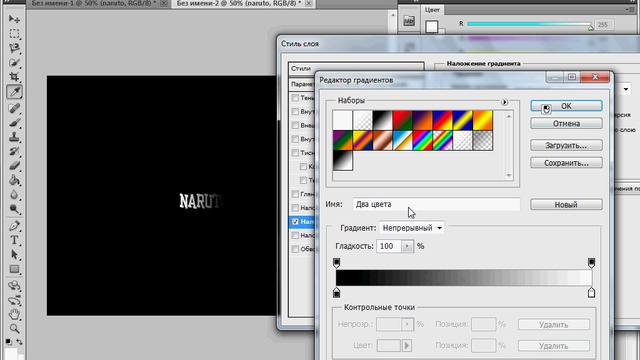Open the Mini Bridge 'Mb' panel icon
640x360 pixels.
[409, 21]
